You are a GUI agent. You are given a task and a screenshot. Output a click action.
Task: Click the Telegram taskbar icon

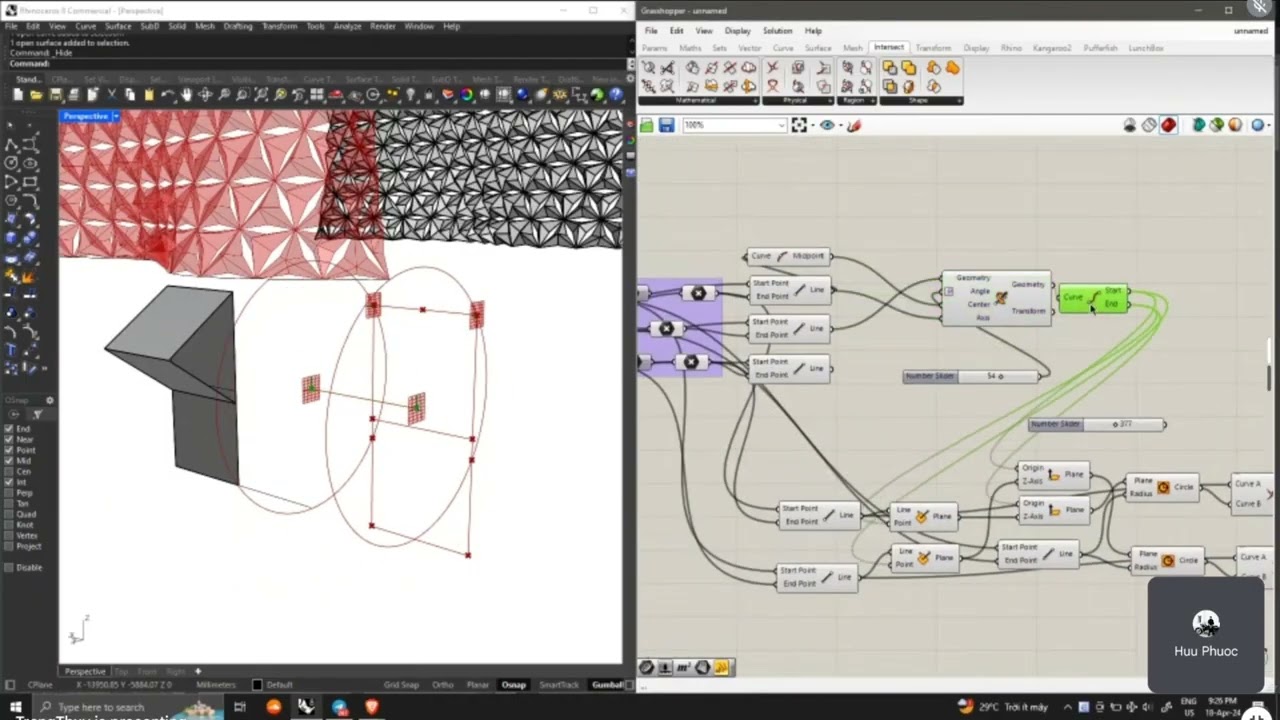click(x=339, y=707)
